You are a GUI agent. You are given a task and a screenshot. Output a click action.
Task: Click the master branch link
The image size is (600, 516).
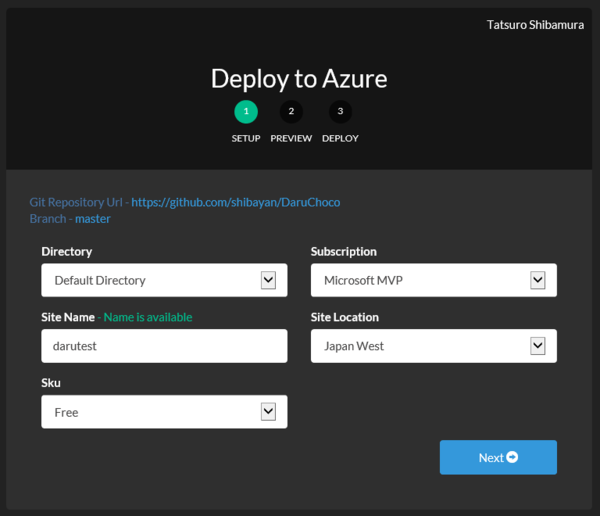tap(93, 219)
